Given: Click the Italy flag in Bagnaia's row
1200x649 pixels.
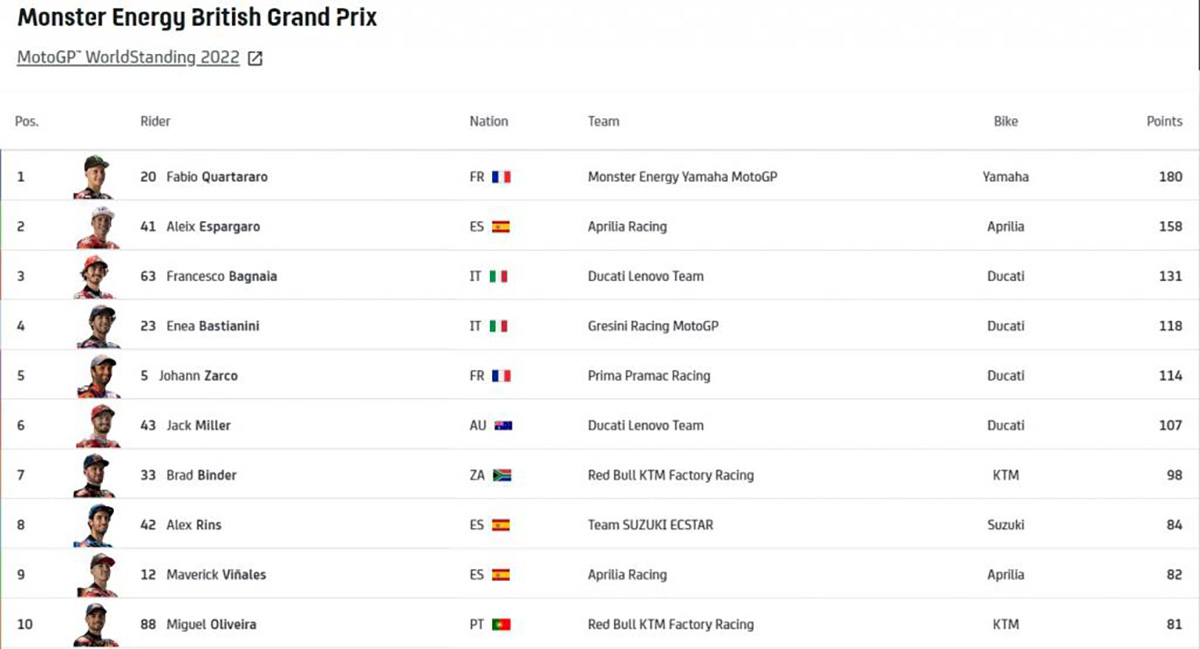Looking at the screenshot, I should 499,277.
